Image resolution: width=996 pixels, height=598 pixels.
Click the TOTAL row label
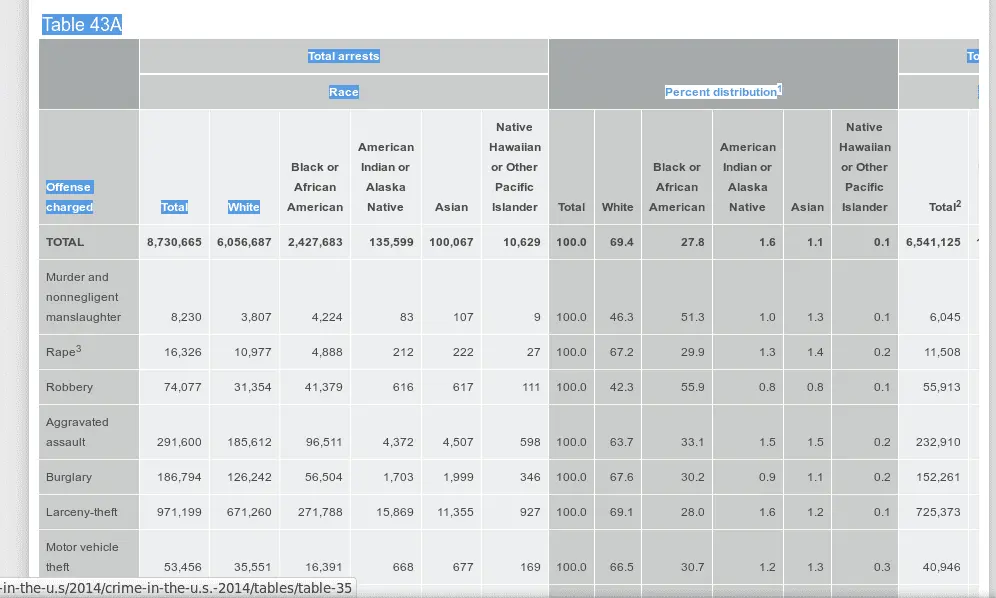pyautogui.click(x=65, y=242)
